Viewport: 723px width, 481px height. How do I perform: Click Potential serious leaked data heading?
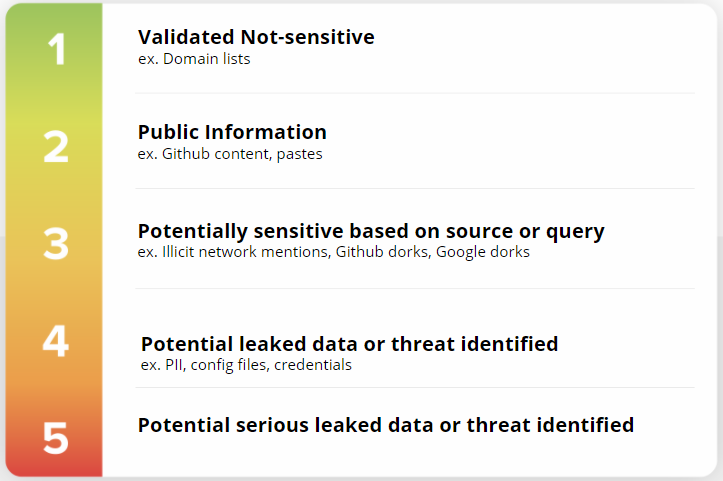point(385,424)
